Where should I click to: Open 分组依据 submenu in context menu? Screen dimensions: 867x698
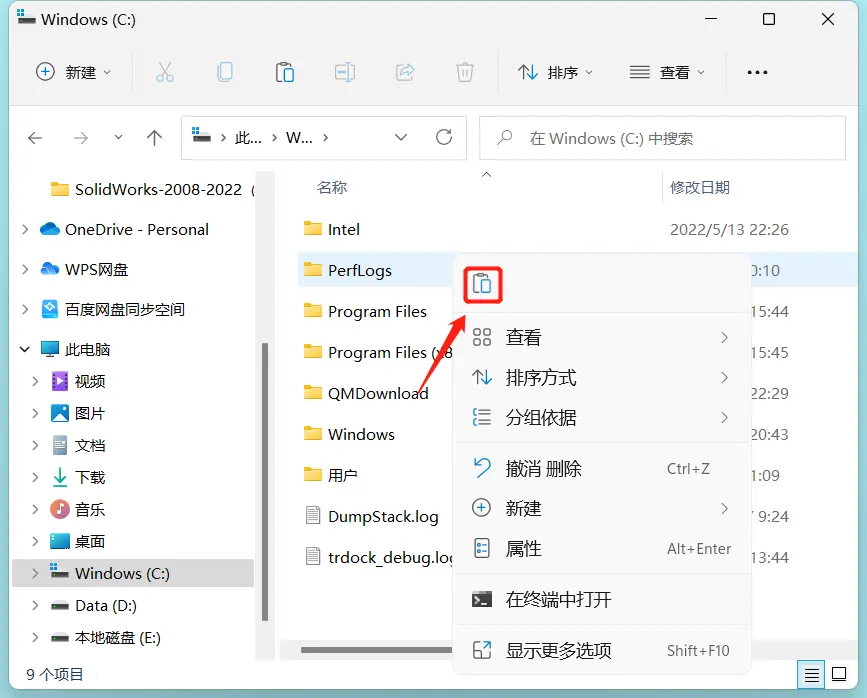click(x=601, y=418)
